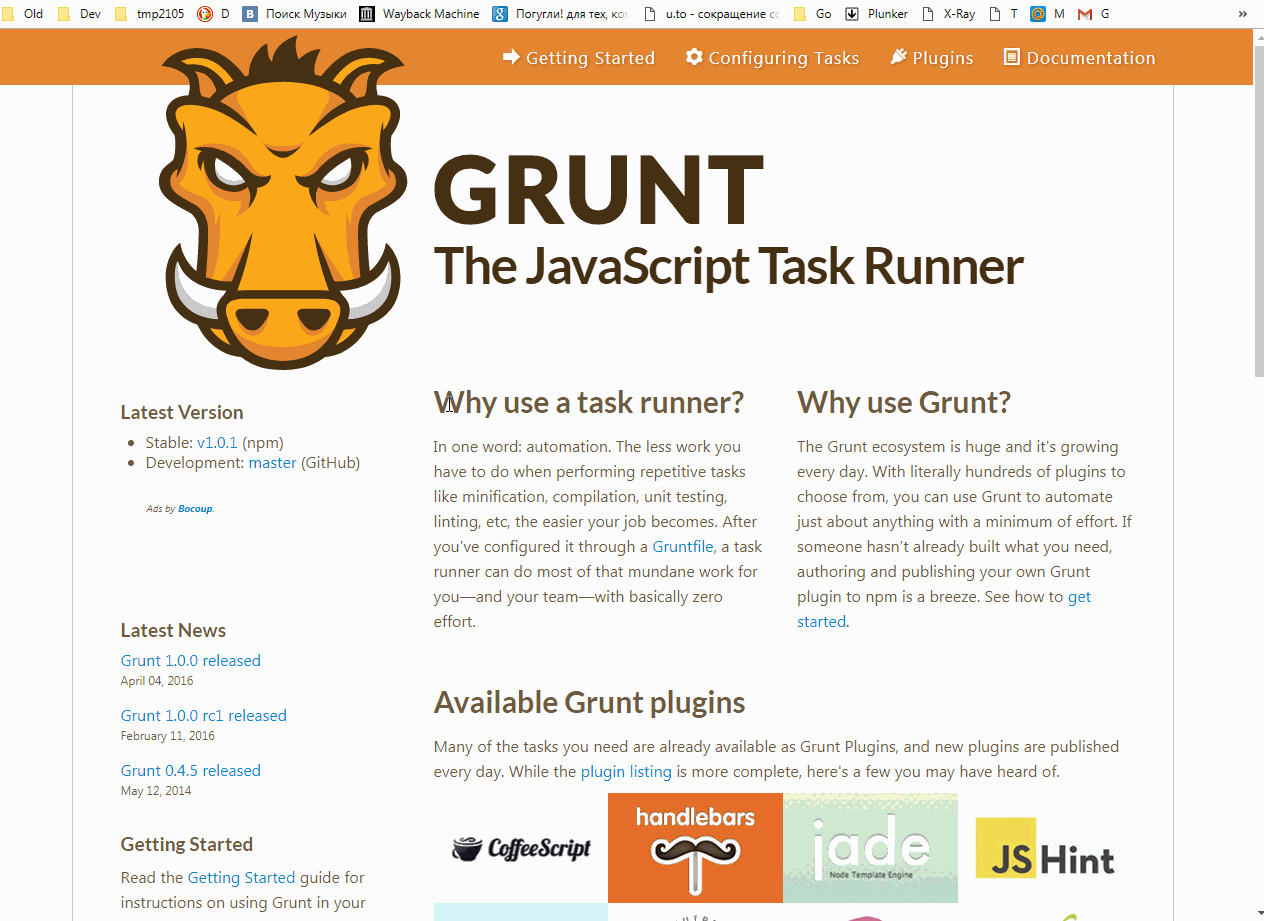Screen dimensions: 1264x921
Task: Click the JSHint plugin logo
Action: pyautogui.click(x=1045, y=848)
